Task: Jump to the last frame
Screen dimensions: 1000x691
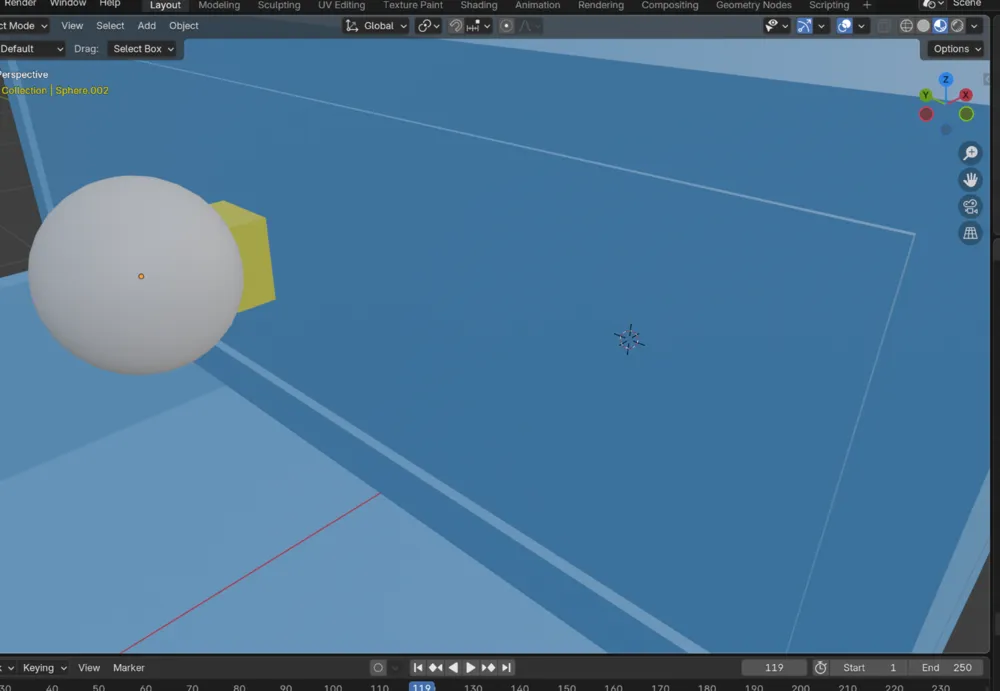Action: pyautogui.click(x=506, y=667)
